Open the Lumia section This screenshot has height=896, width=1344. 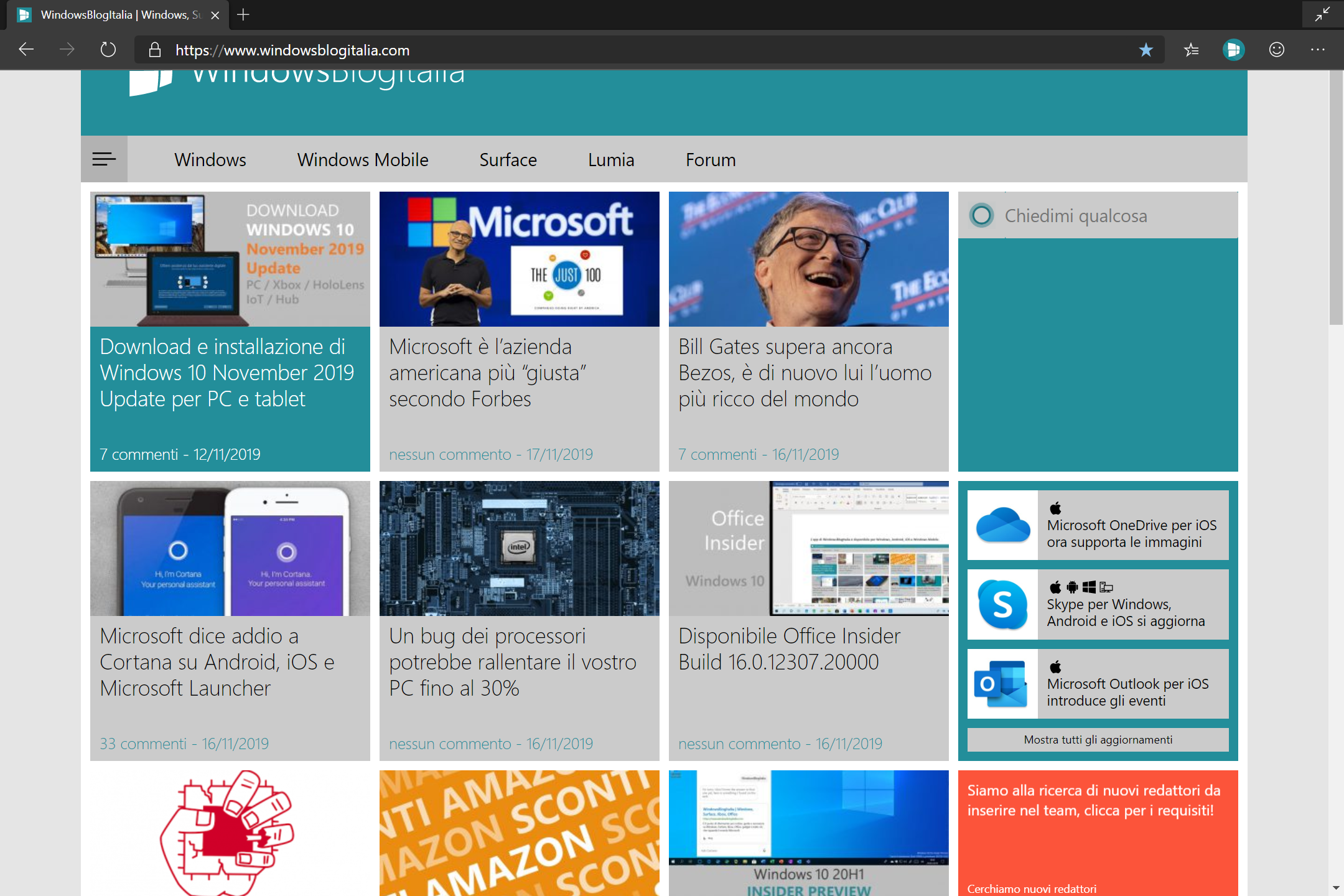tap(611, 160)
